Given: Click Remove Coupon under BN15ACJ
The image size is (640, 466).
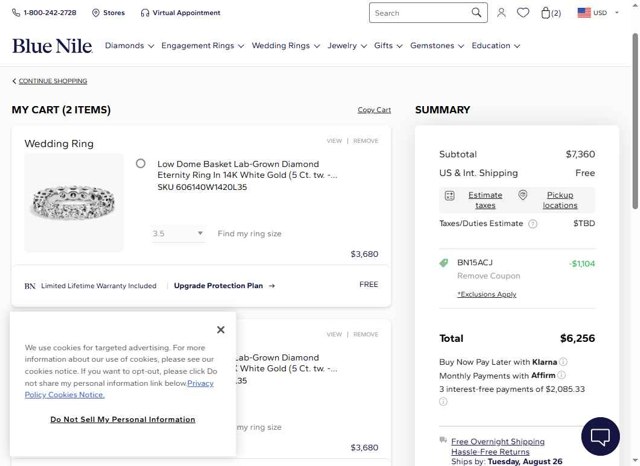Looking at the screenshot, I should tap(489, 276).
